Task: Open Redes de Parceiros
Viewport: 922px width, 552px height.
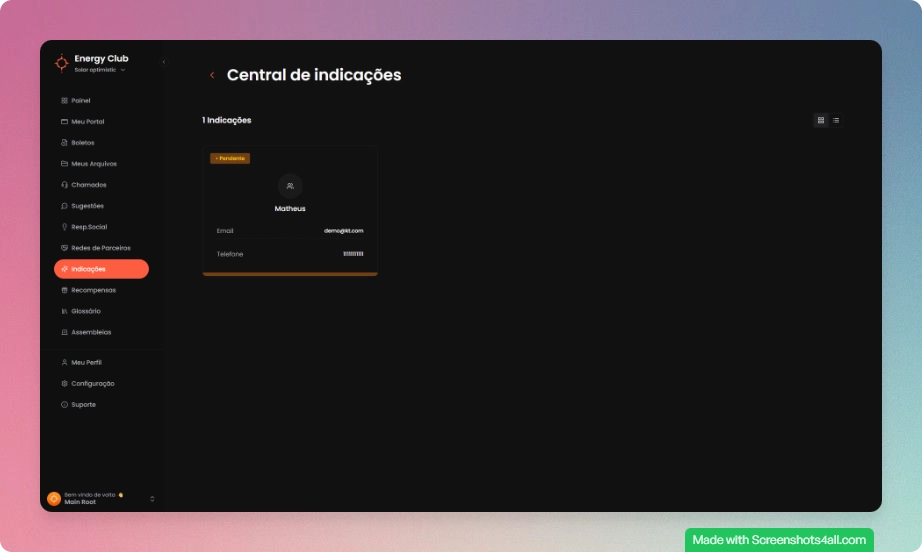Action: tap(101, 248)
